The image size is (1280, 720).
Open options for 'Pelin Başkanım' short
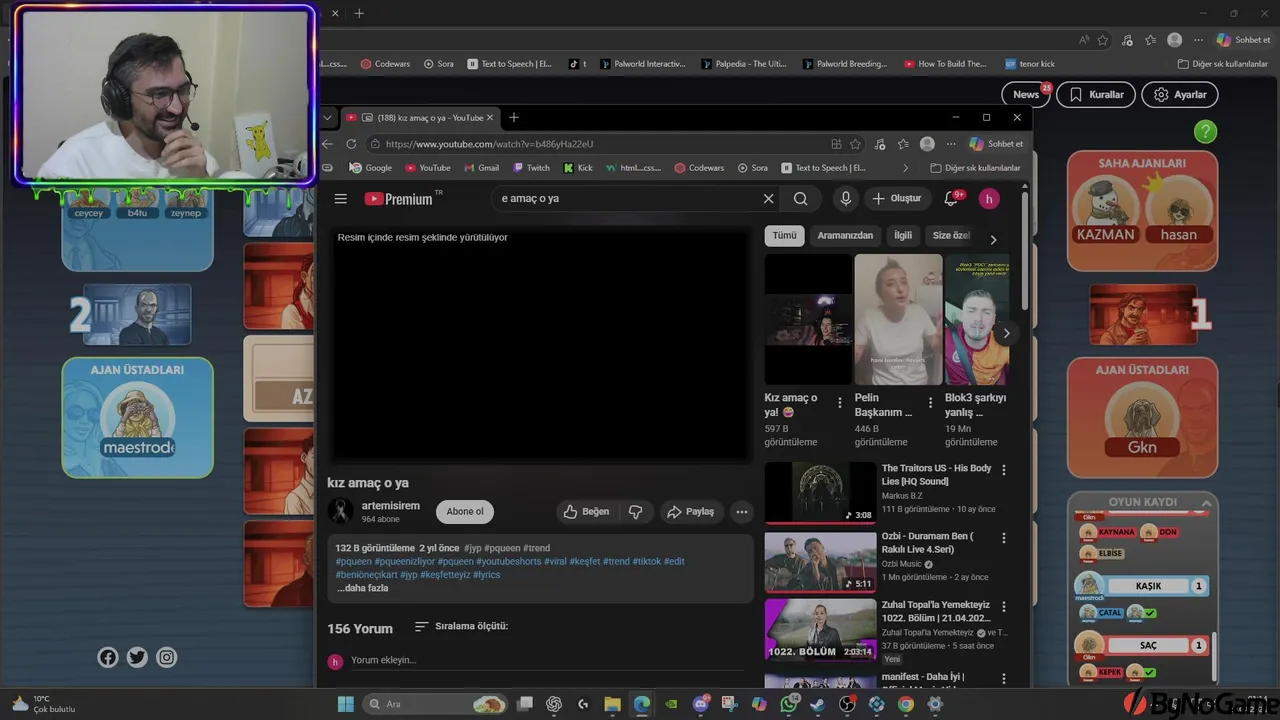pos(930,403)
